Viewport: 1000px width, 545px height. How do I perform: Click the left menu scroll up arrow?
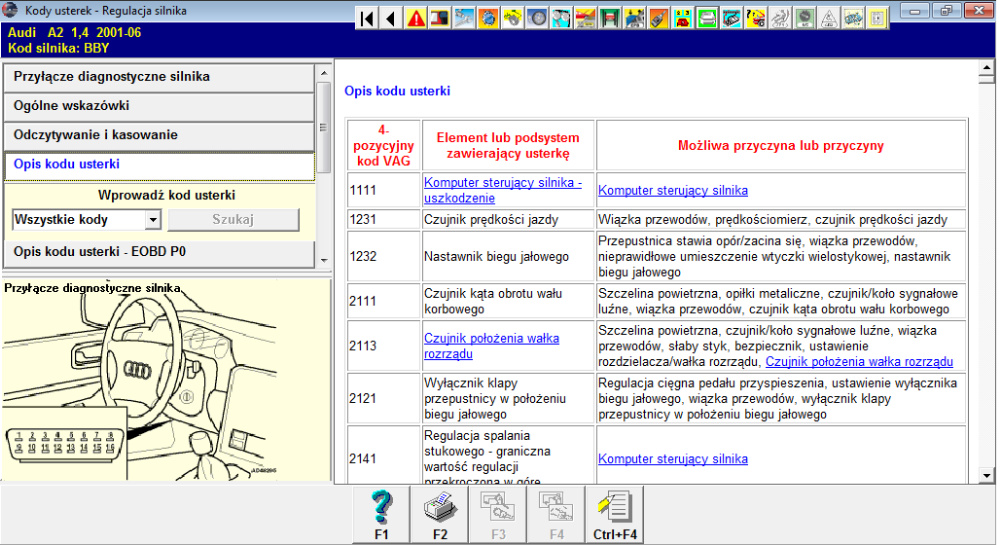click(324, 73)
